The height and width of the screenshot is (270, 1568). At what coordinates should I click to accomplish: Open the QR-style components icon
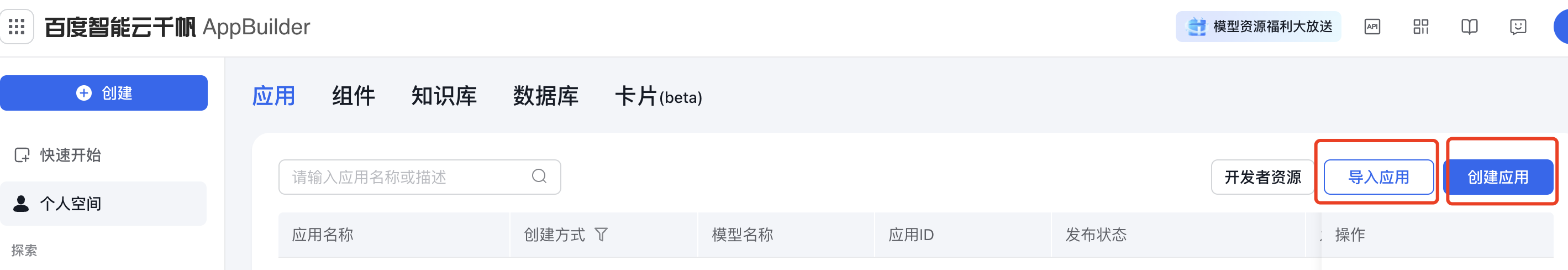click(1420, 27)
